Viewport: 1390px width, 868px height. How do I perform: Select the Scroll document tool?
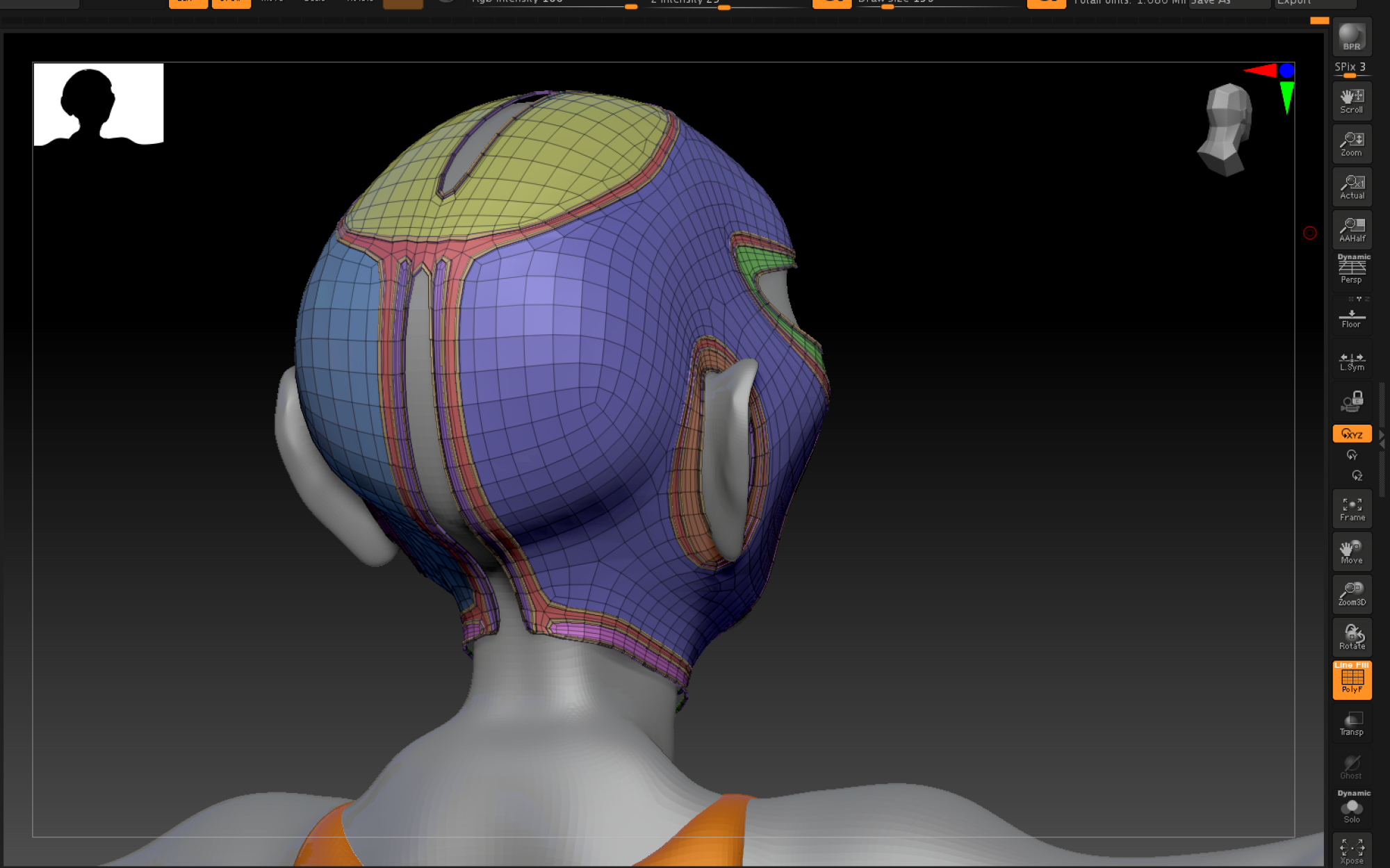pyautogui.click(x=1352, y=101)
